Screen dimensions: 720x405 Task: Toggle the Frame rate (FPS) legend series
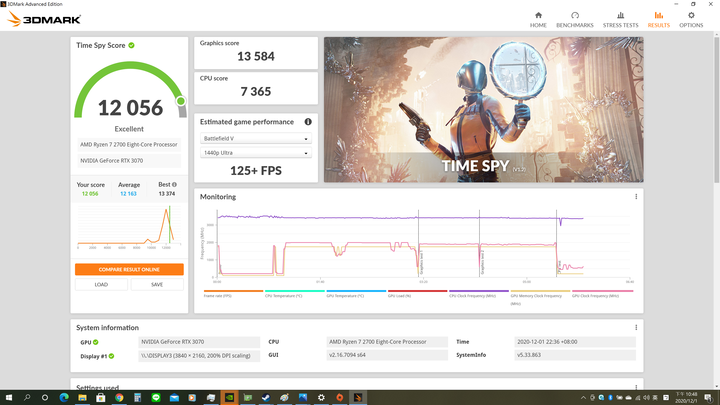(233, 293)
